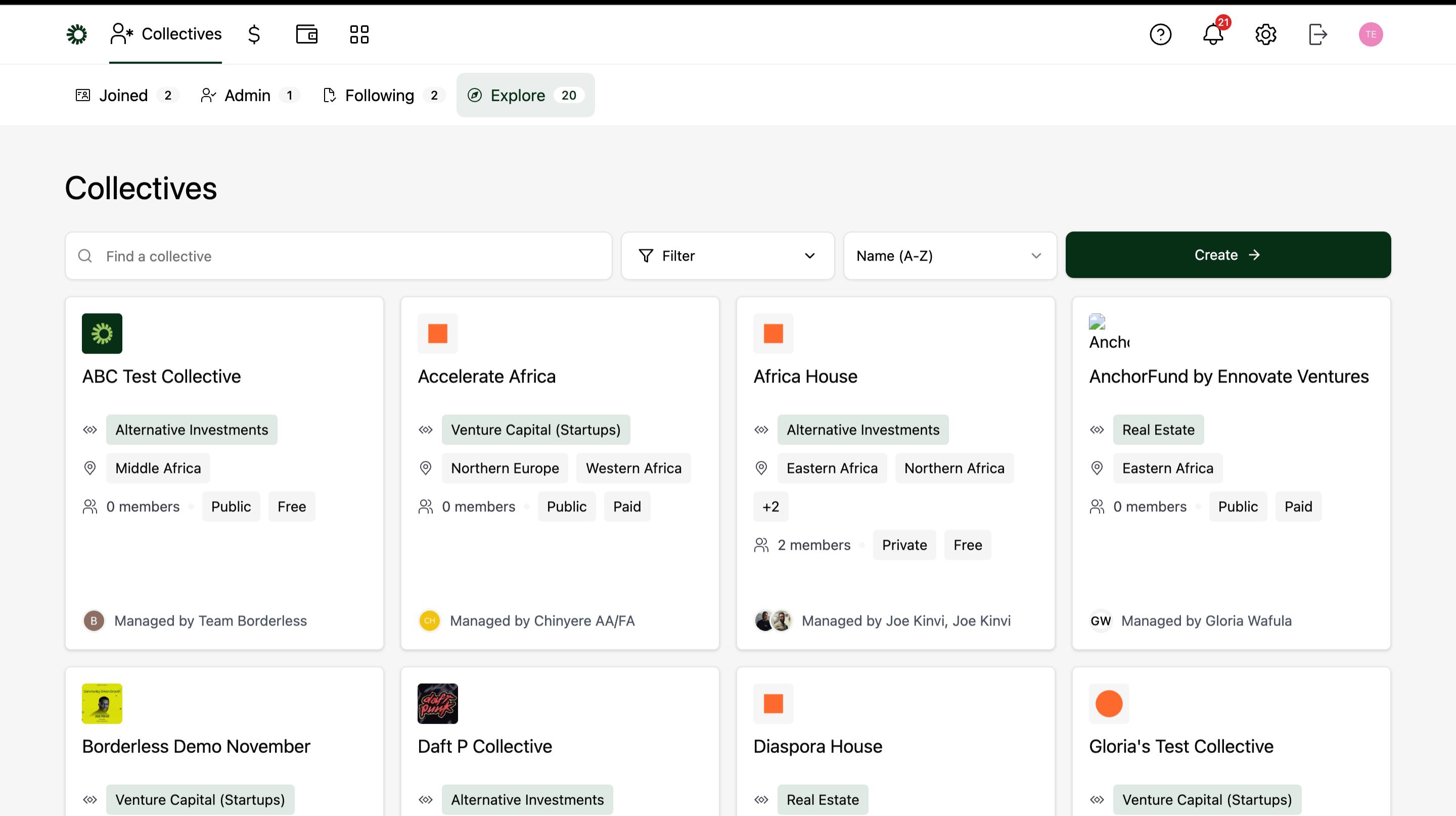Expand the Filter dropdown
This screenshot has width=1456, height=816.
click(x=727, y=256)
